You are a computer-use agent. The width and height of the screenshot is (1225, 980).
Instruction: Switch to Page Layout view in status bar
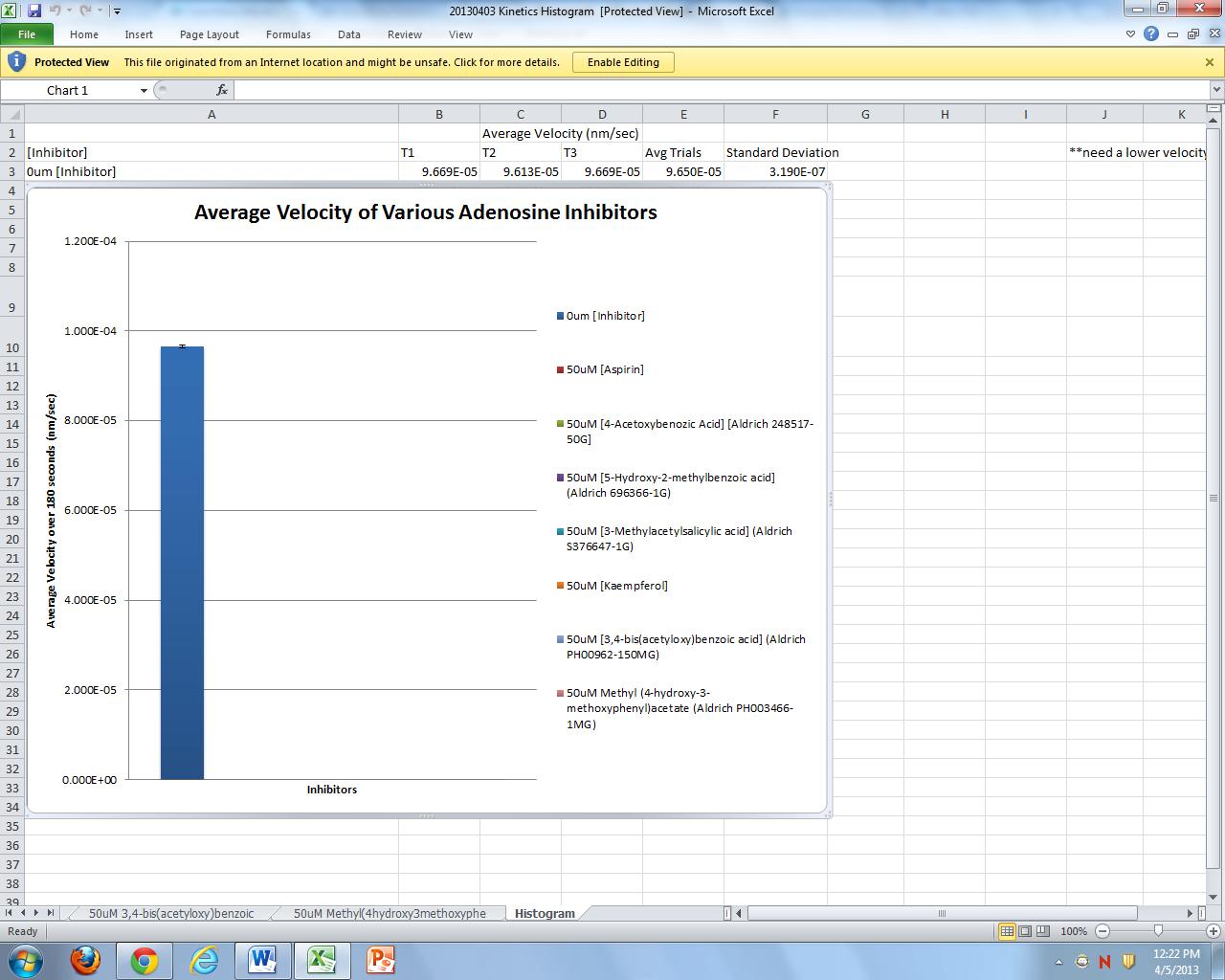1025,931
